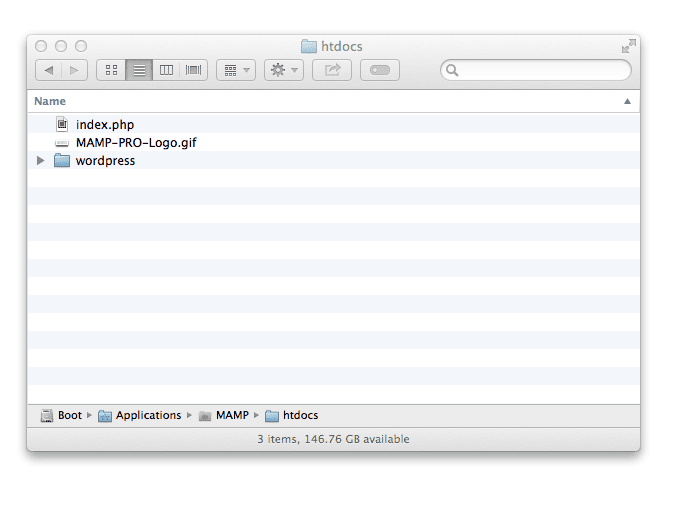Viewport: 675px width, 522px height.
Task: Expand the wordpress folder disclosure triangle
Action: tap(40, 161)
